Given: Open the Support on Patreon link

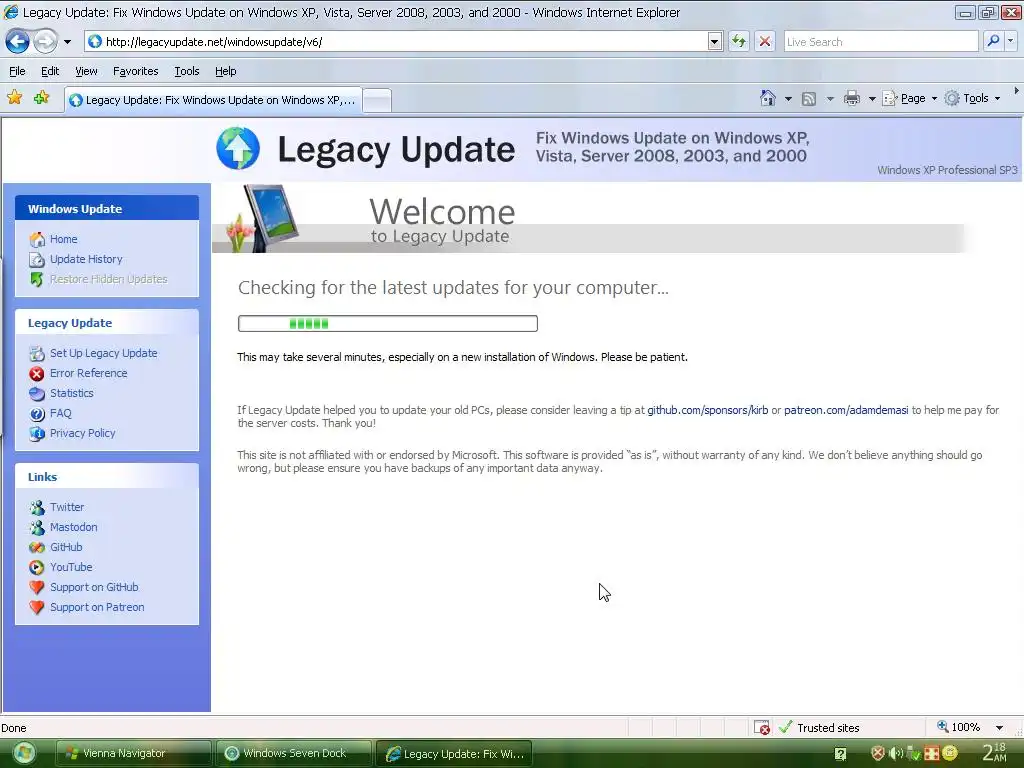Looking at the screenshot, I should tap(97, 607).
